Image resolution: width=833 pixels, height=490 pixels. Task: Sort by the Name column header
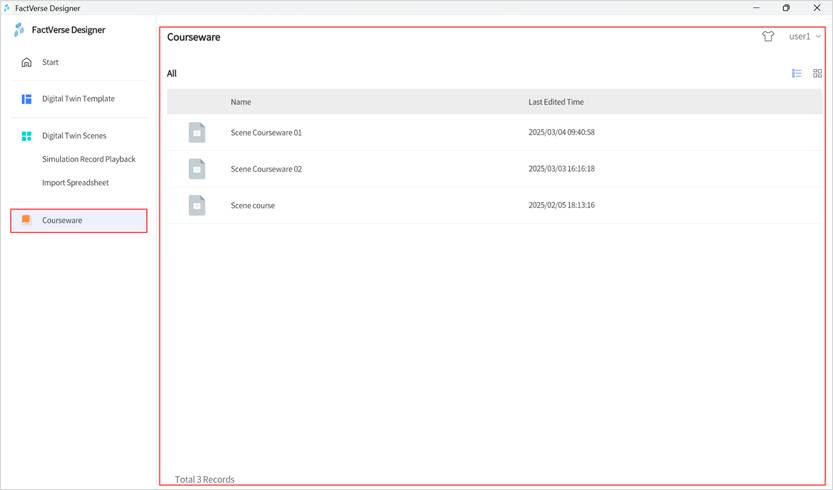tap(240, 102)
